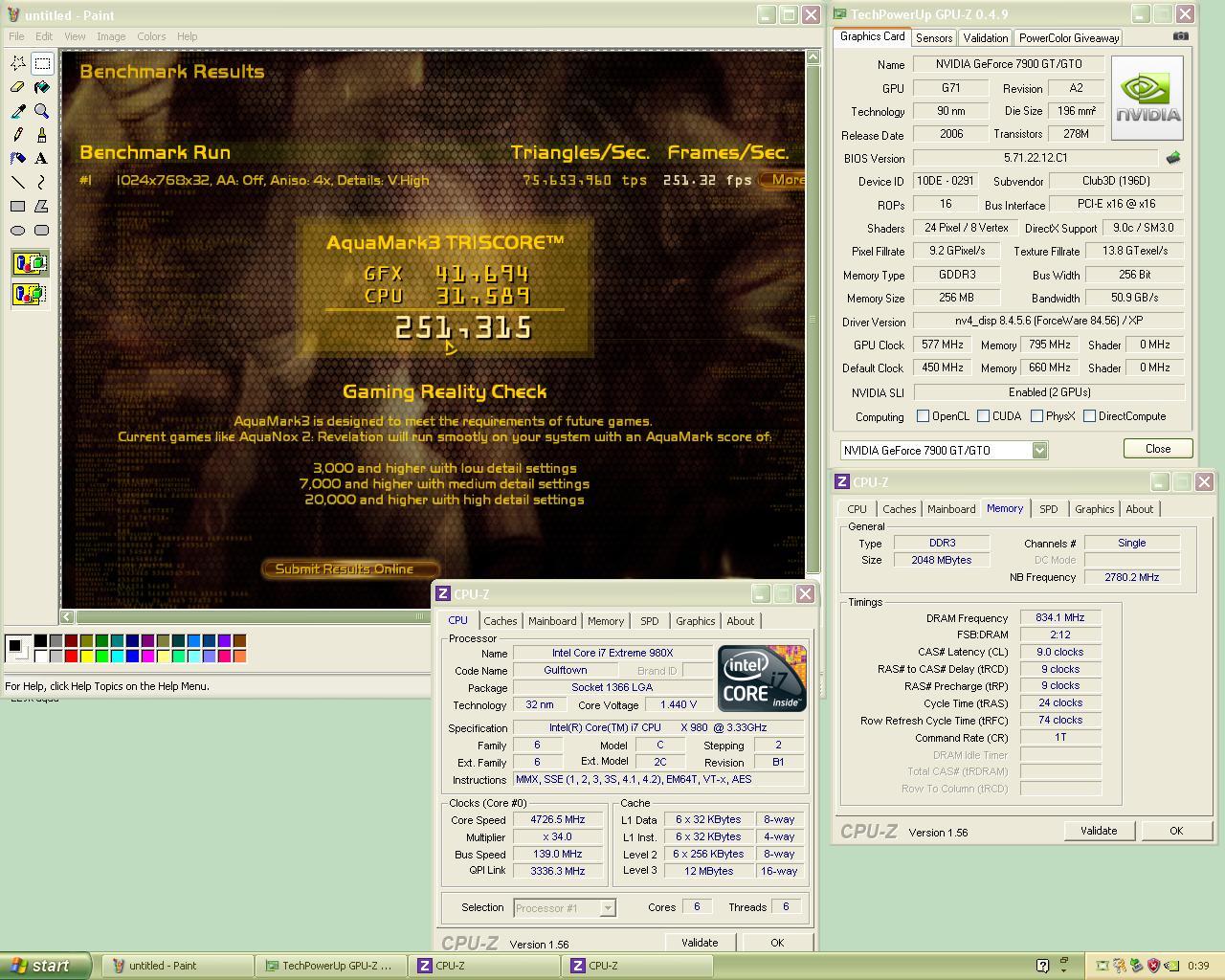Select the Curve tool in Paint
The width and height of the screenshot is (1225, 980).
(x=42, y=182)
